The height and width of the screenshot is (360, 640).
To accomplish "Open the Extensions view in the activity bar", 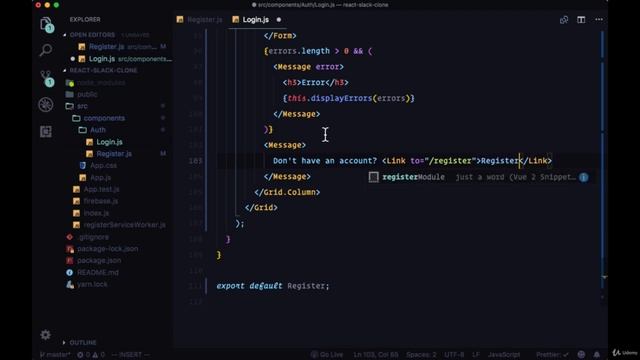I will pyautogui.click(x=46, y=131).
